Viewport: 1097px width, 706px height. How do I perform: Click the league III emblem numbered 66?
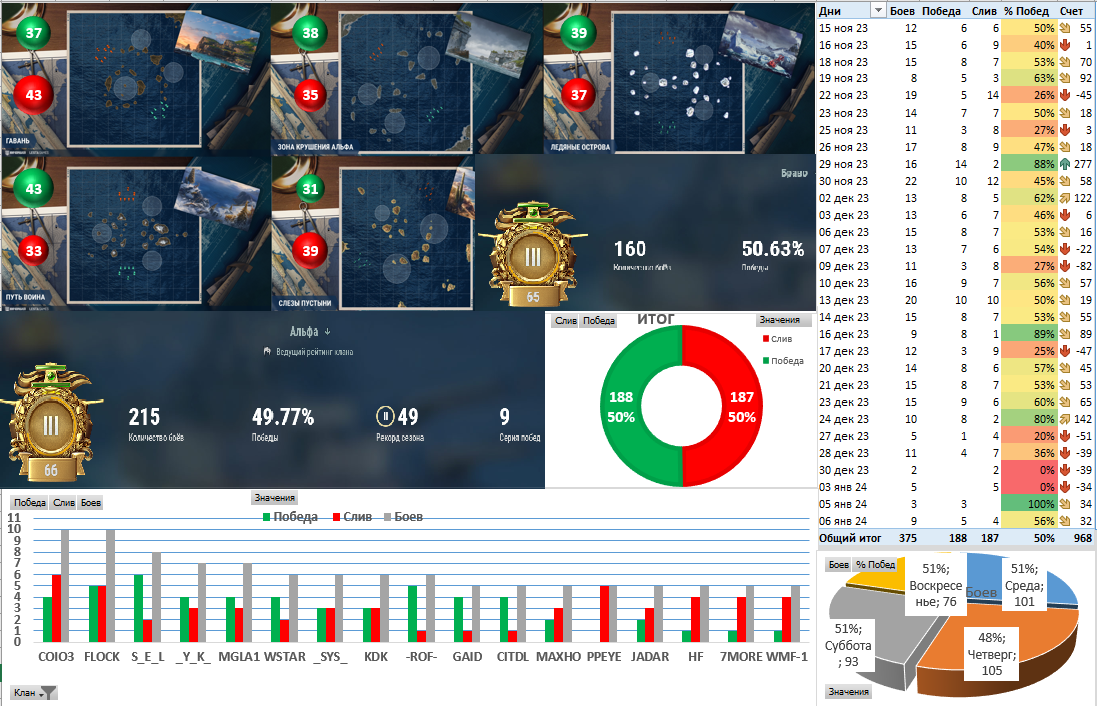click(x=50, y=424)
